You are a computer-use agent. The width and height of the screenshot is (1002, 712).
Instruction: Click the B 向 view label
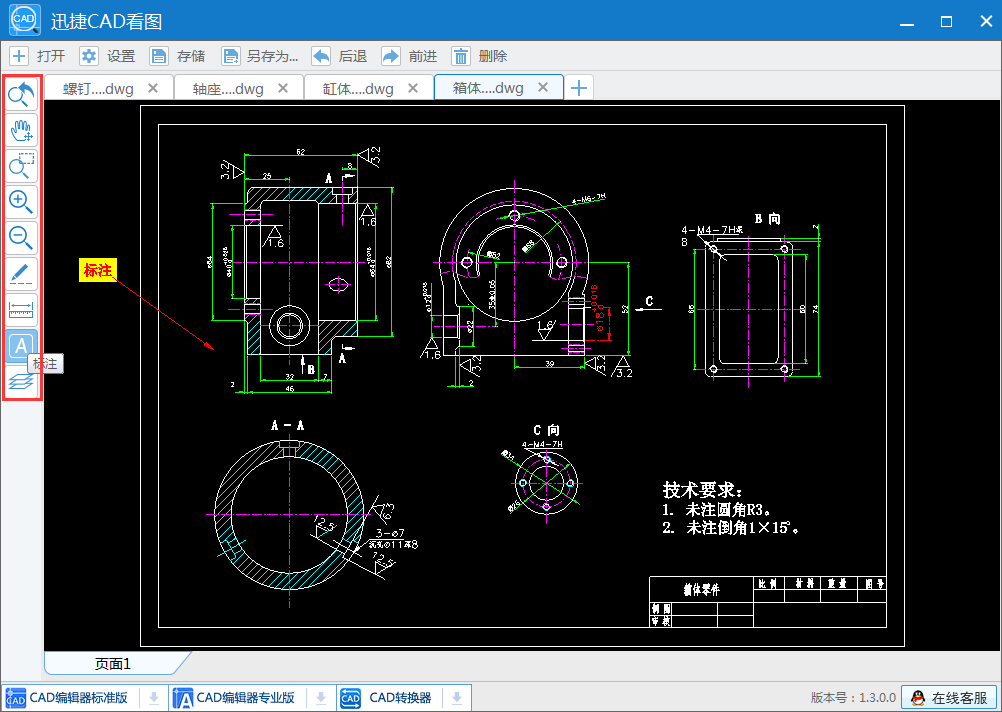767,219
